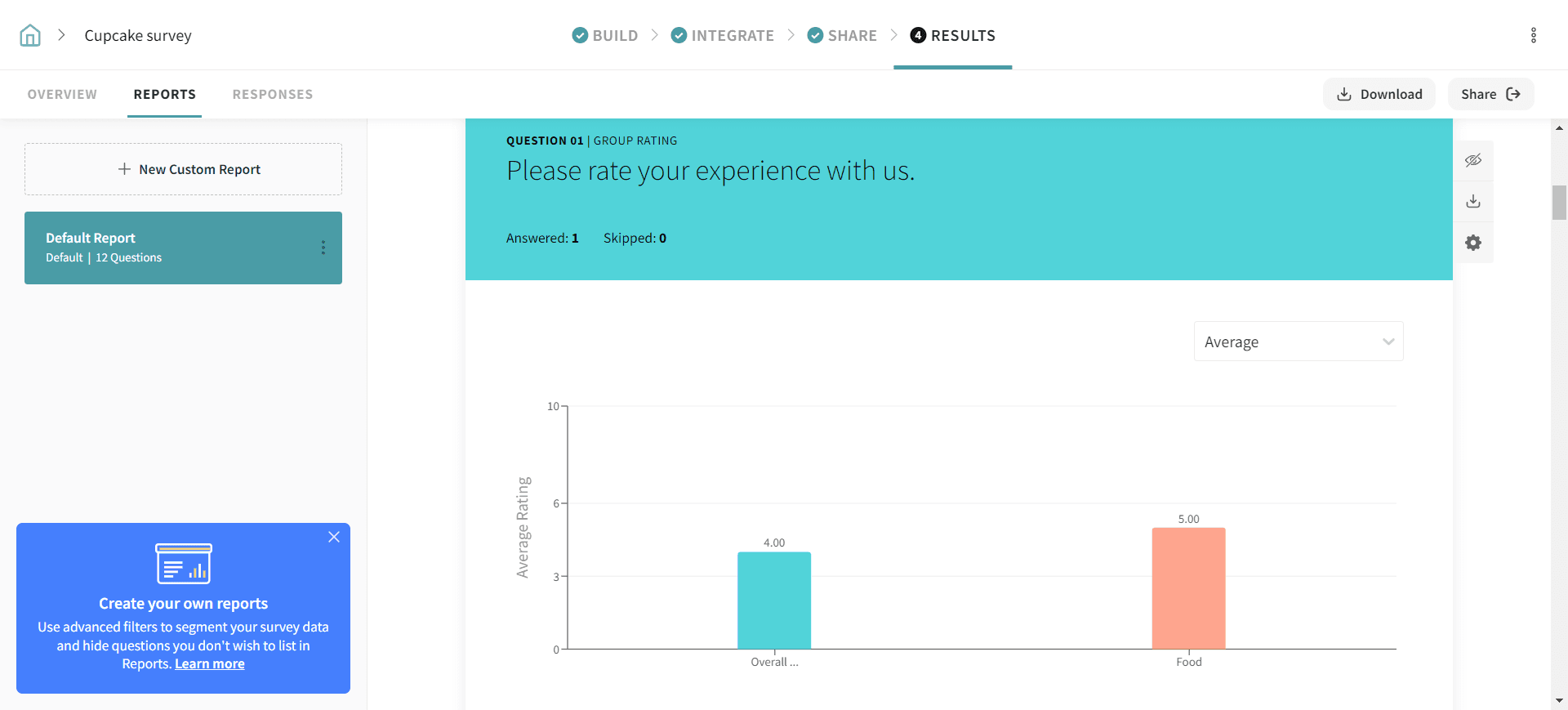Click the salmon Food bar in chart

point(1188,588)
